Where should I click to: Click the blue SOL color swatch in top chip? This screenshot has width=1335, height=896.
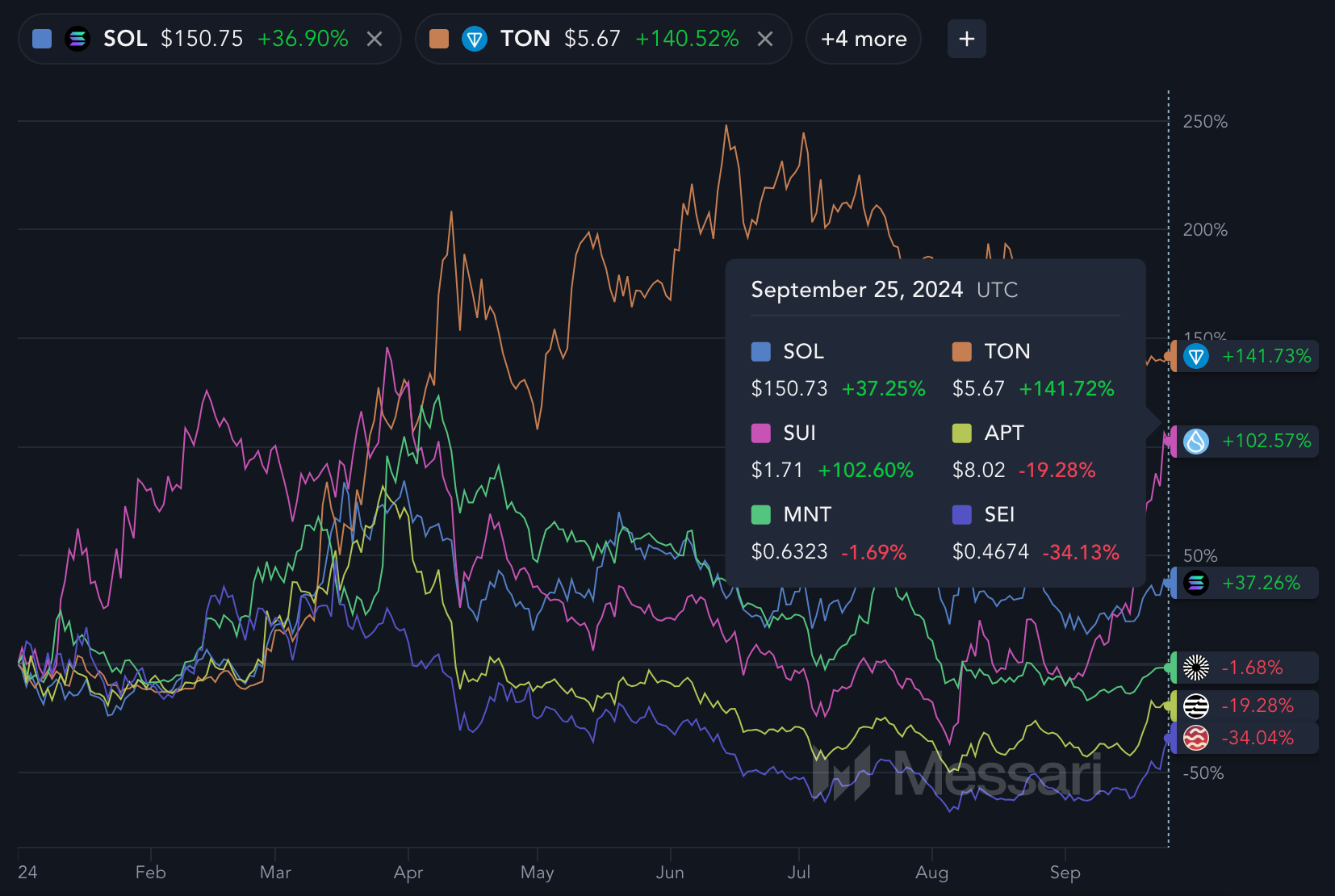[x=42, y=39]
